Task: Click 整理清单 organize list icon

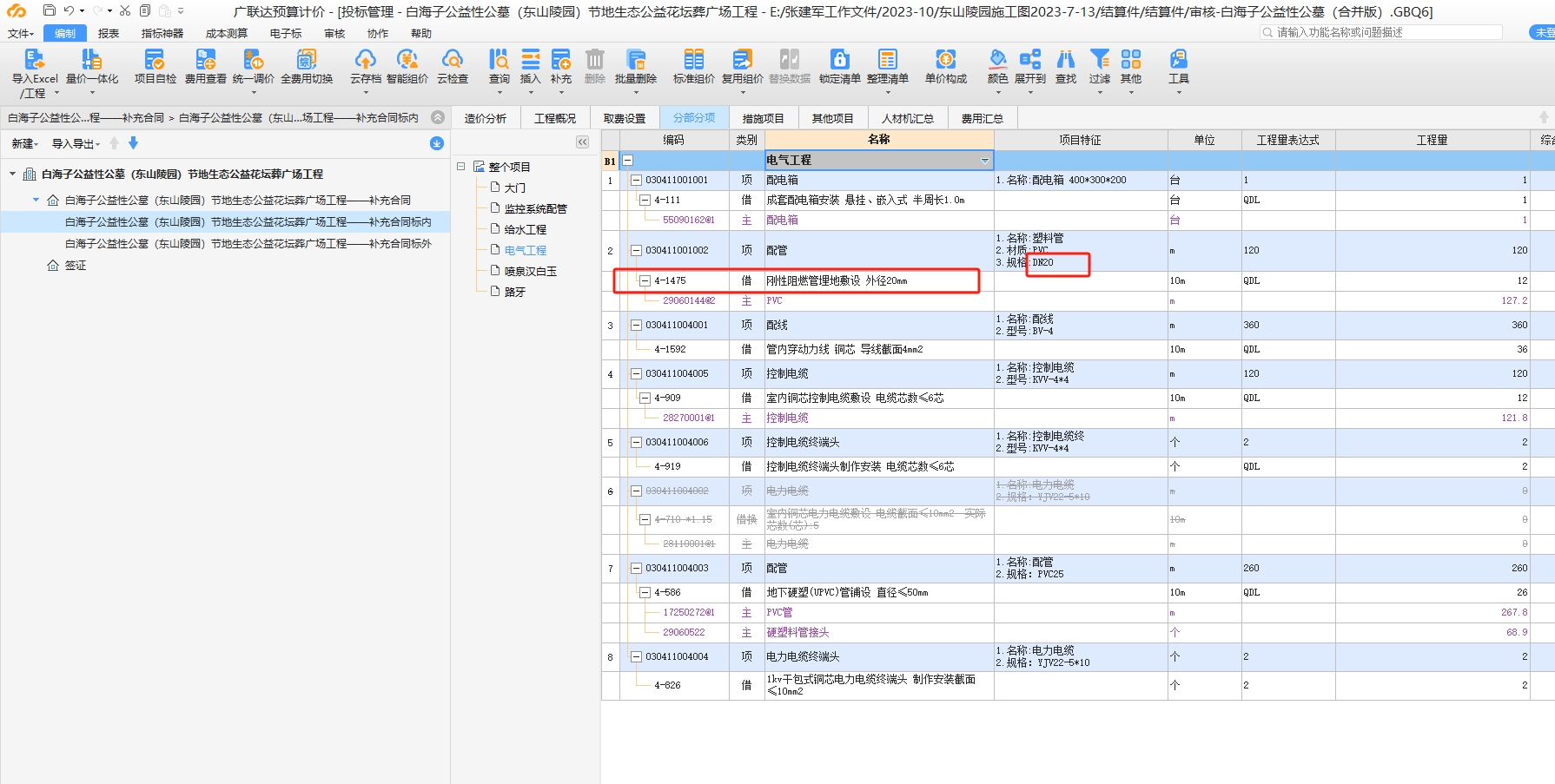Action: pos(887,59)
